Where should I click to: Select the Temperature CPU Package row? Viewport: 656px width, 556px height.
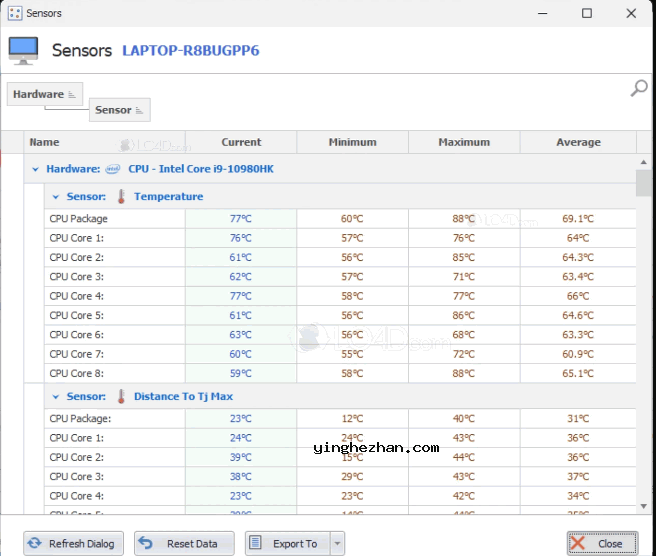pos(340,219)
